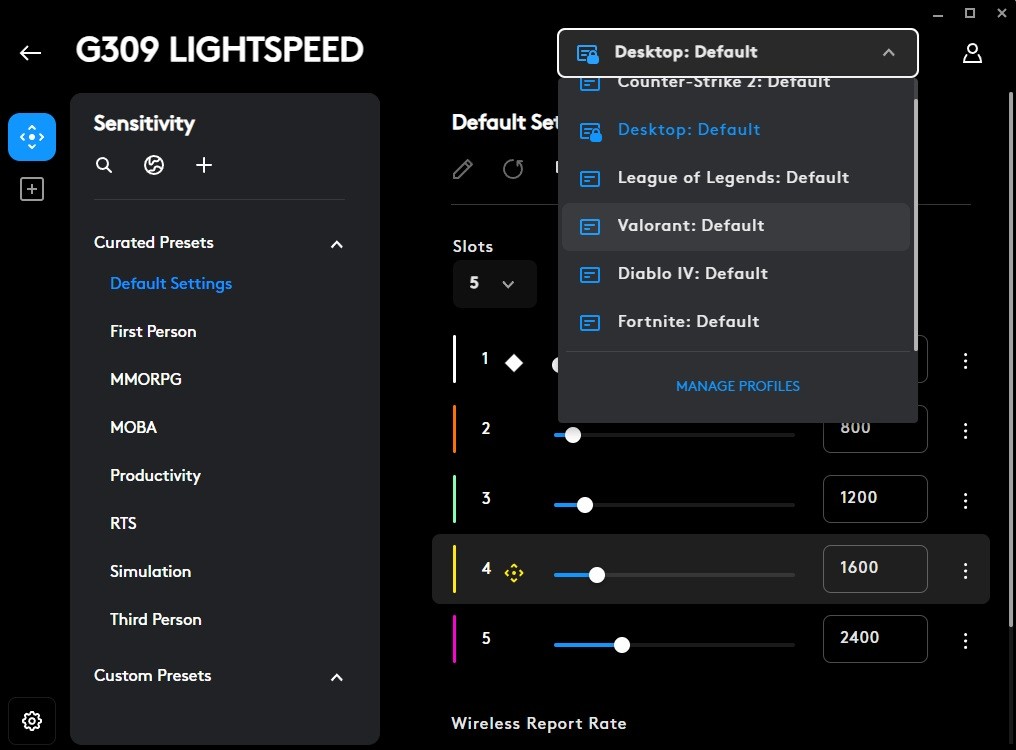Add a new preset with plus icon
This screenshot has height=750, width=1016.
pos(204,165)
